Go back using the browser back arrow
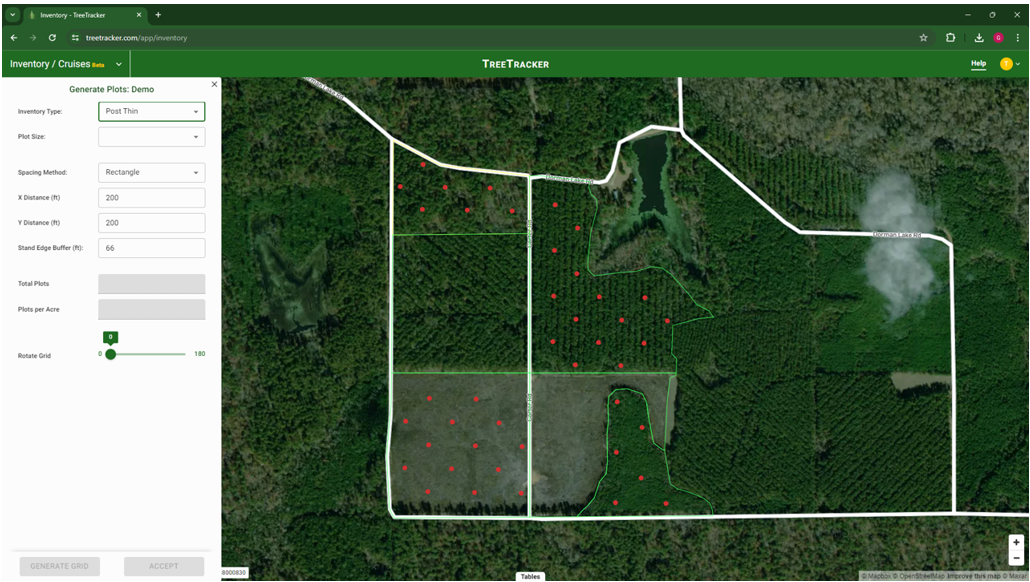Viewport: 1030px width, 582px height. (13, 36)
